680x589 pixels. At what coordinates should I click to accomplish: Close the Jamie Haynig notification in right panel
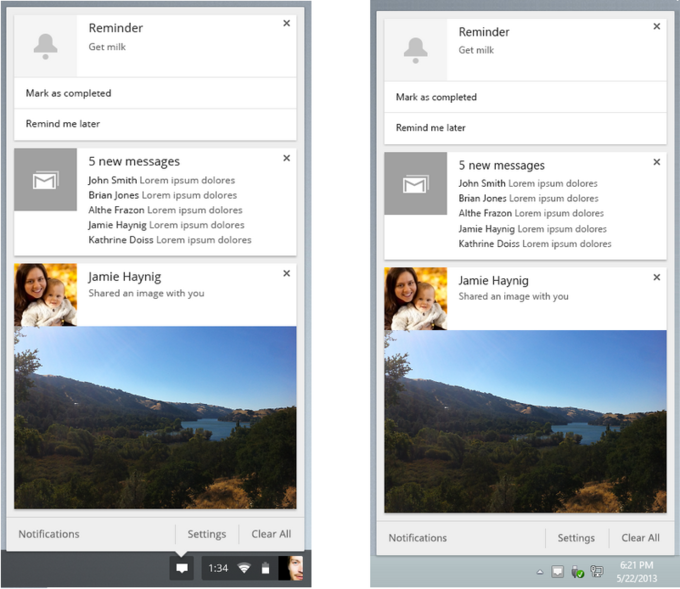(x=657, y=277)
